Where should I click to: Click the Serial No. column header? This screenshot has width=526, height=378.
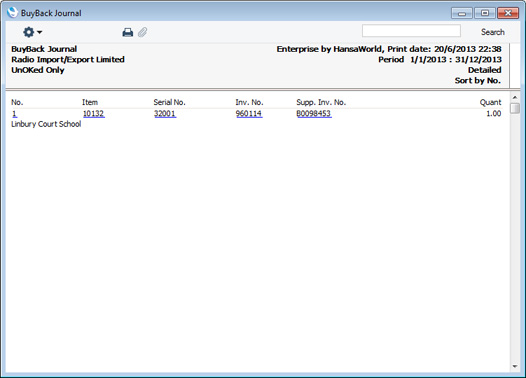coord(169,102)
